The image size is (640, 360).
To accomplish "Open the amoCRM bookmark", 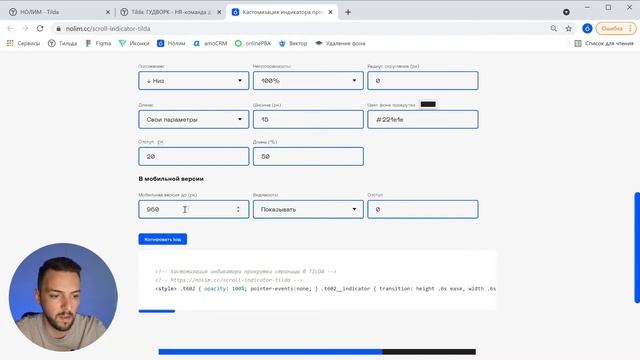I will (x=210, y=43).
